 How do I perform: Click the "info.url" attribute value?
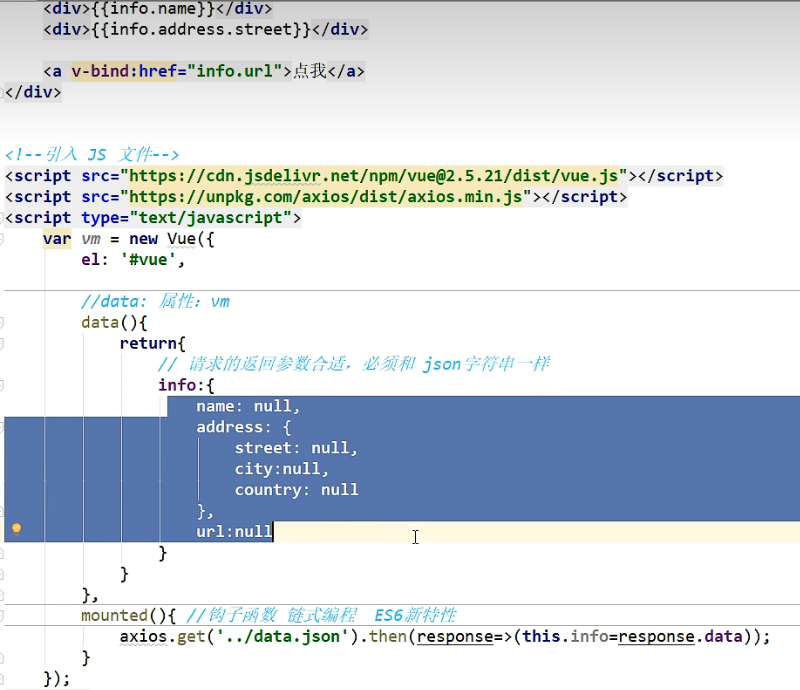point(234,71)
